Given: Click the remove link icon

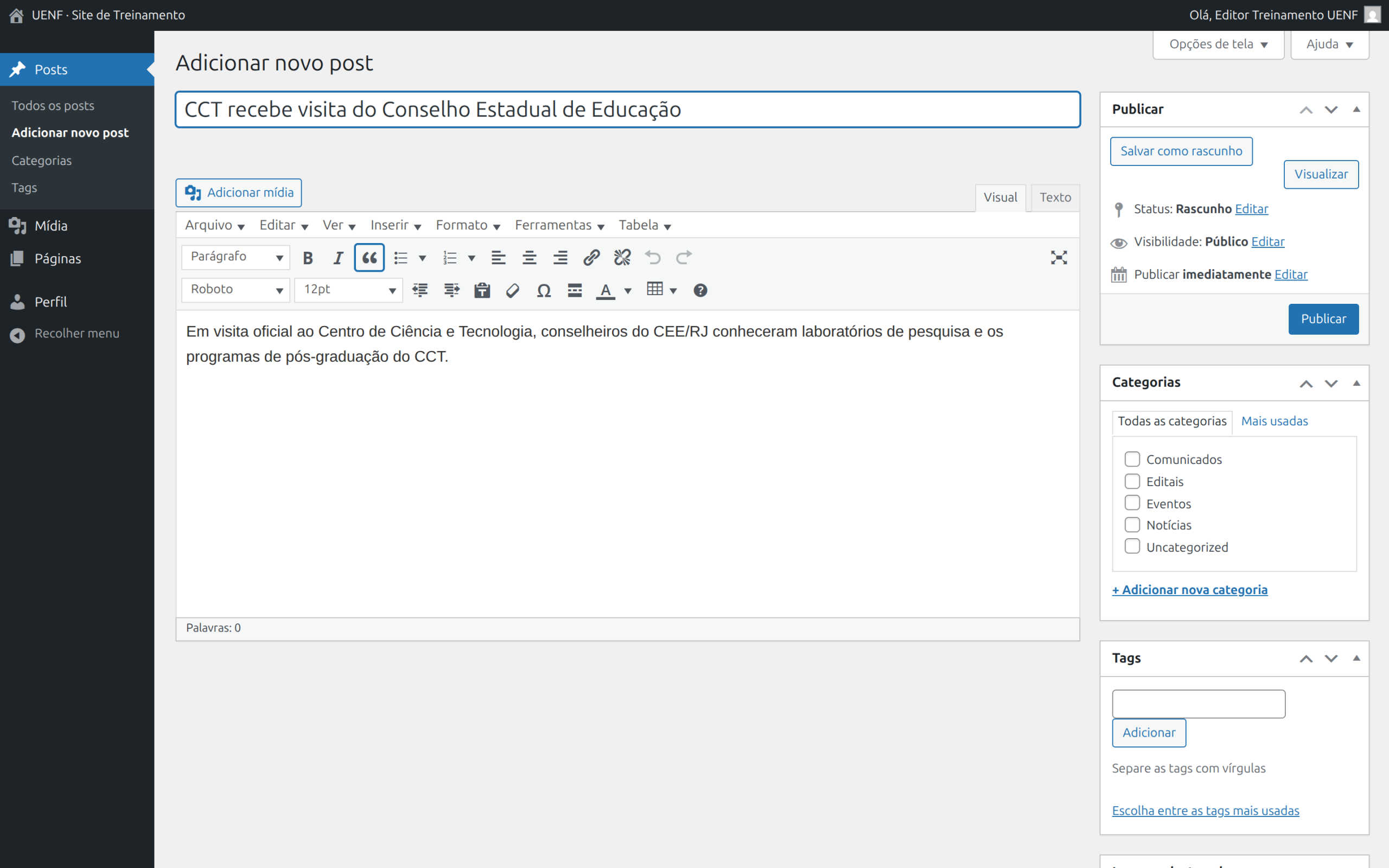Looking at the screenshot, I should point(622,258).
